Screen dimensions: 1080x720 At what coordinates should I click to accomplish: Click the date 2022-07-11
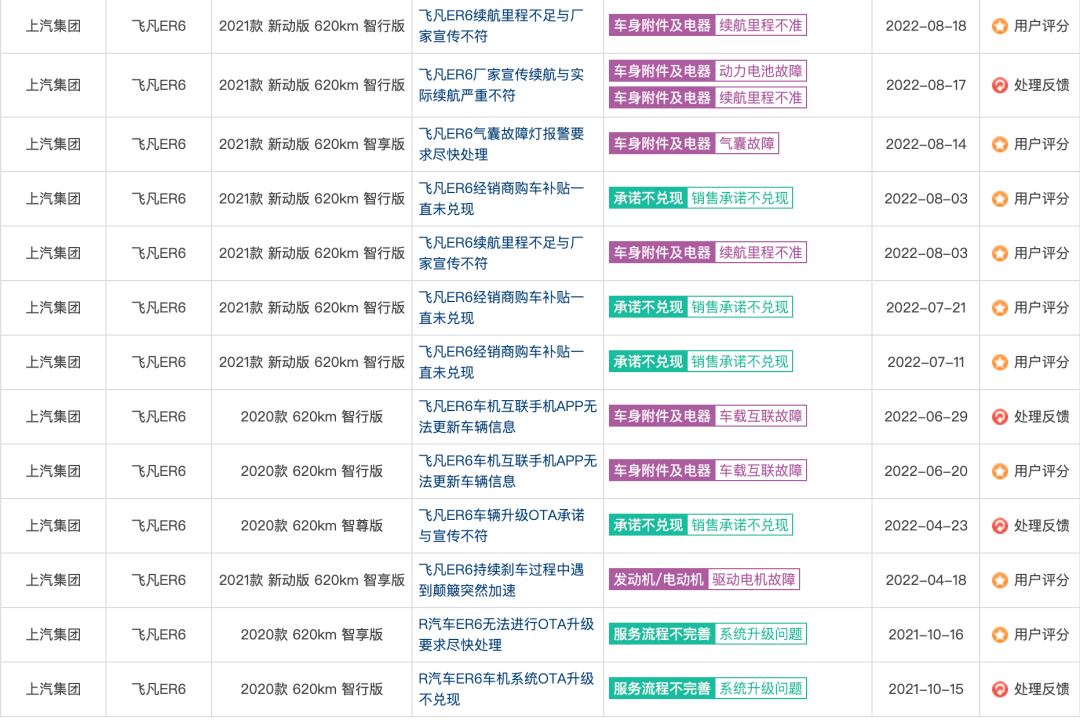click(926, 362)
